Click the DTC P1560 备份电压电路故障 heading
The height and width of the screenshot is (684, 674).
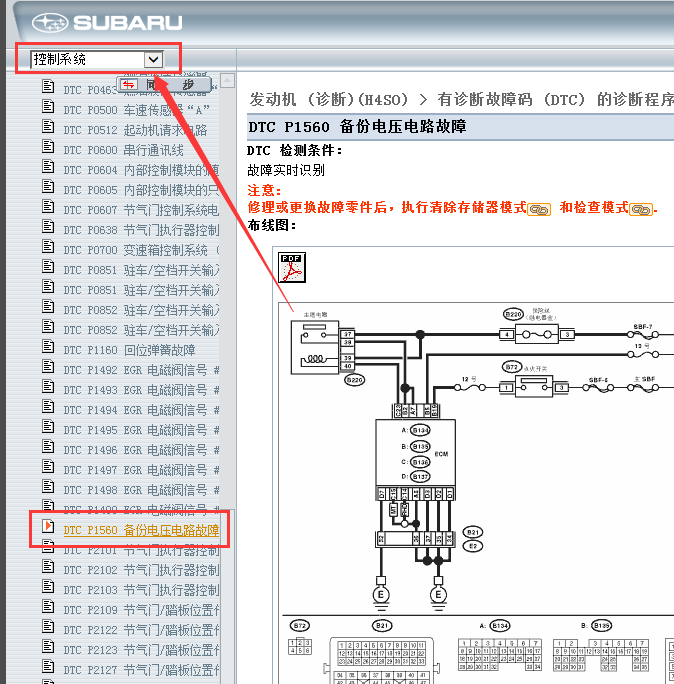click(357, 127)
